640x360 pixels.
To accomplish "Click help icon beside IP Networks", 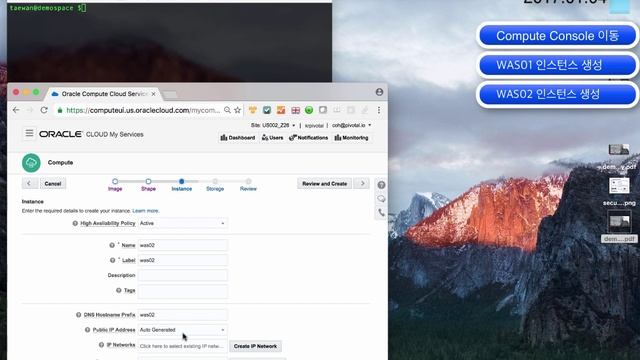I will (x=101, y=345).
